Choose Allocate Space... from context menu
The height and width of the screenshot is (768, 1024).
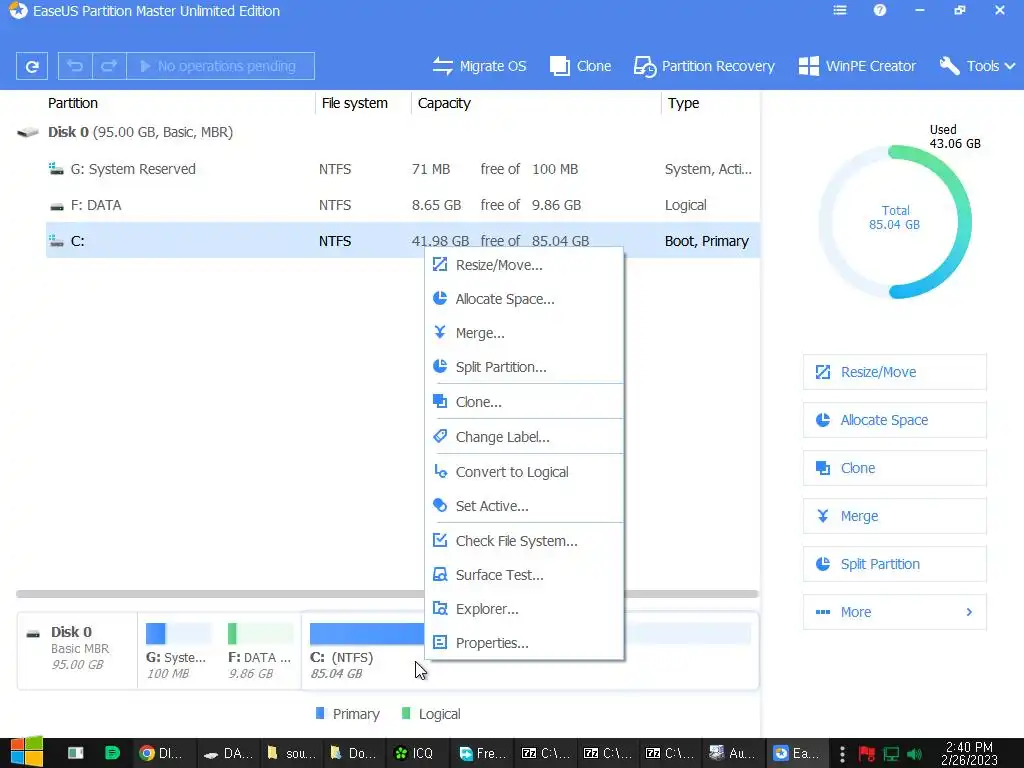point(524,299)
